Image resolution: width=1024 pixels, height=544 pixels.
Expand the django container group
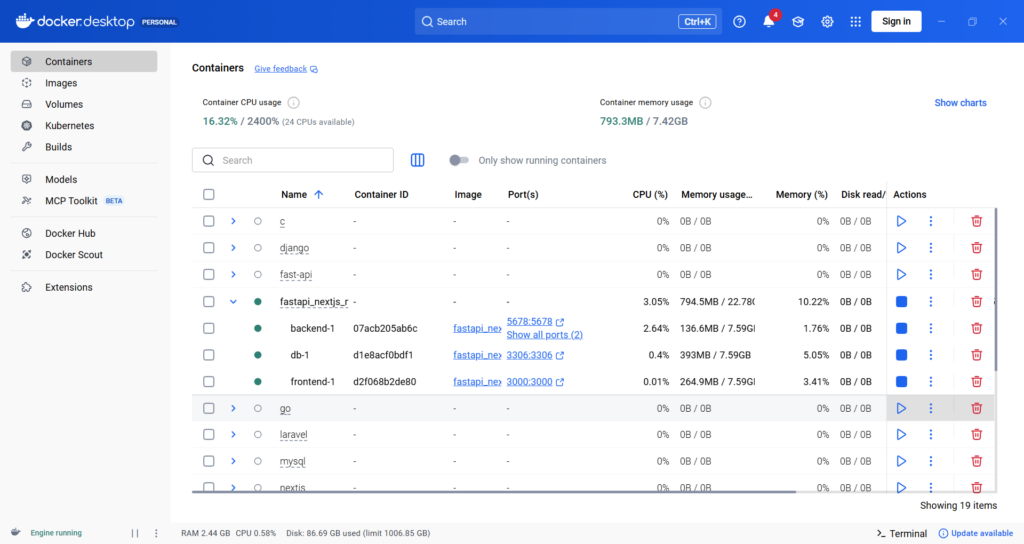pyautogui.click(x=233, y=248)
